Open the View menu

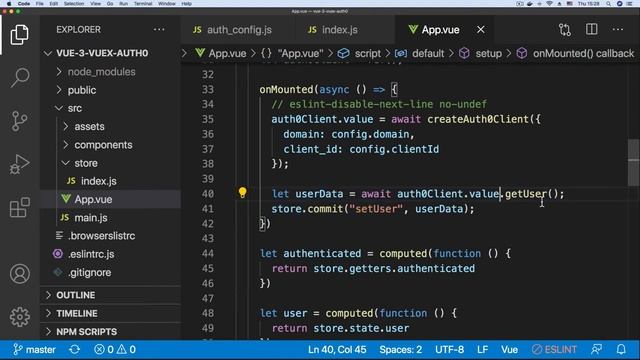96,3
